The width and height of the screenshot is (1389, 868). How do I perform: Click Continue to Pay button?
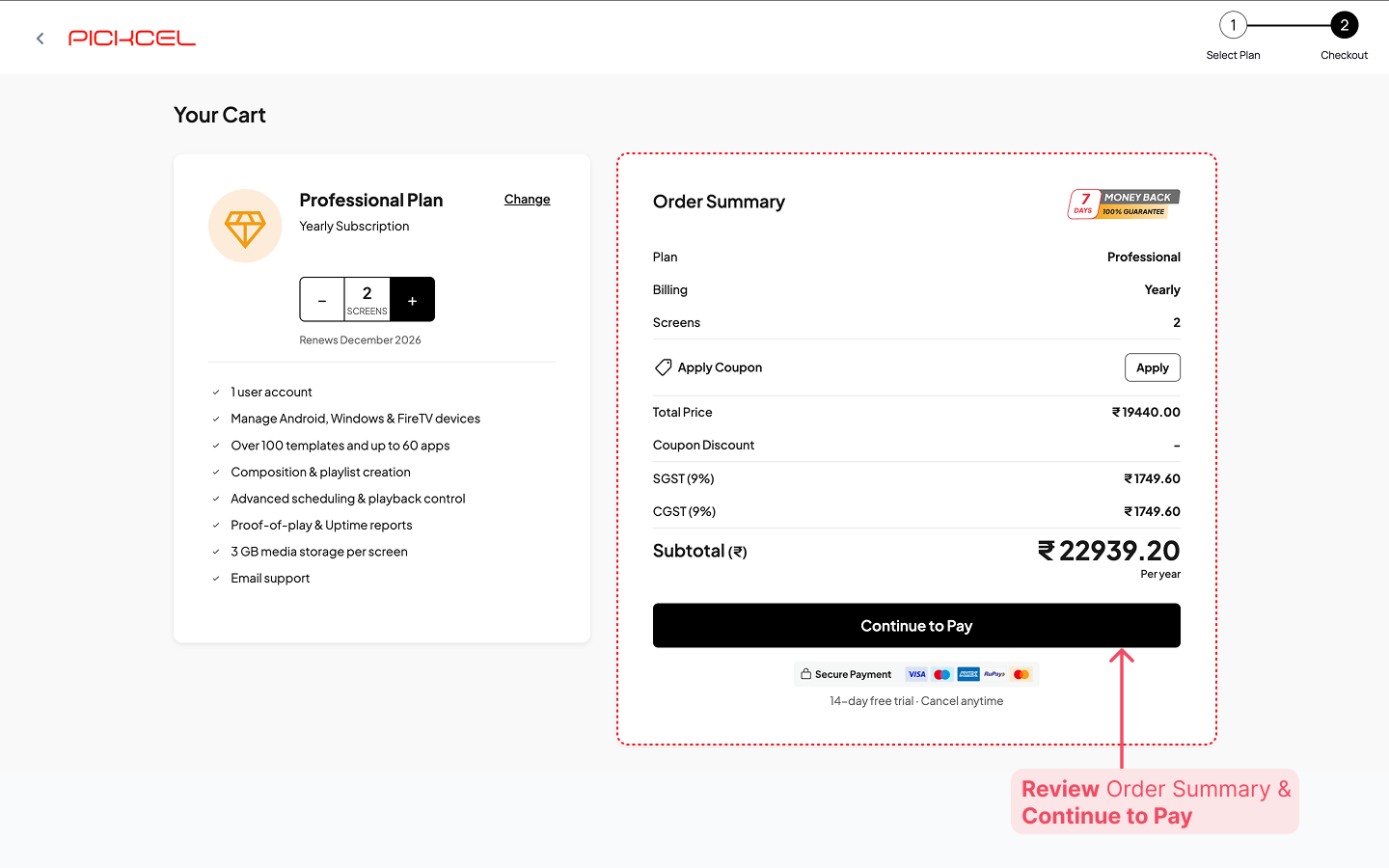[x=916, y=626]
